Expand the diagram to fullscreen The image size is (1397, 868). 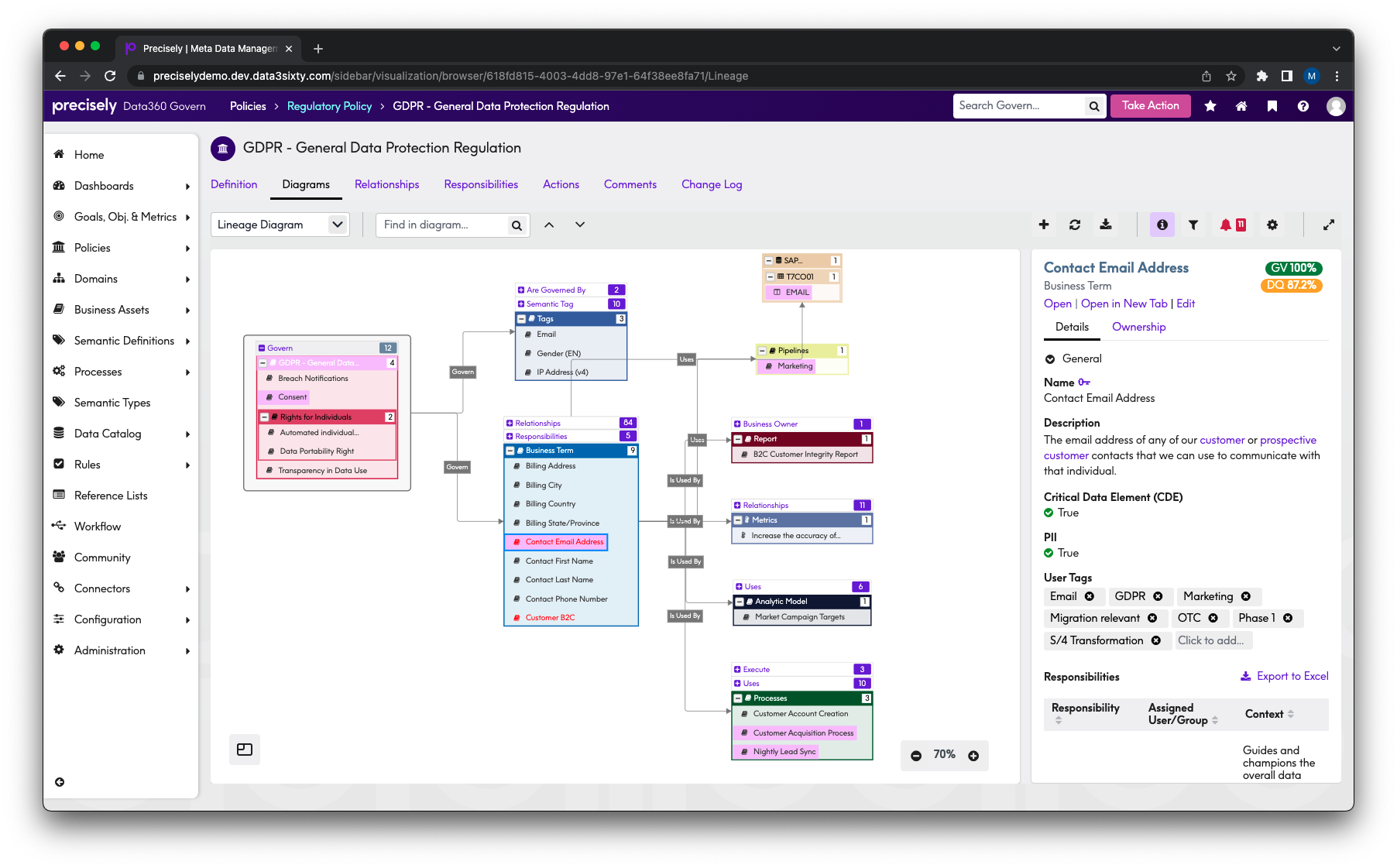point(1329,225)
